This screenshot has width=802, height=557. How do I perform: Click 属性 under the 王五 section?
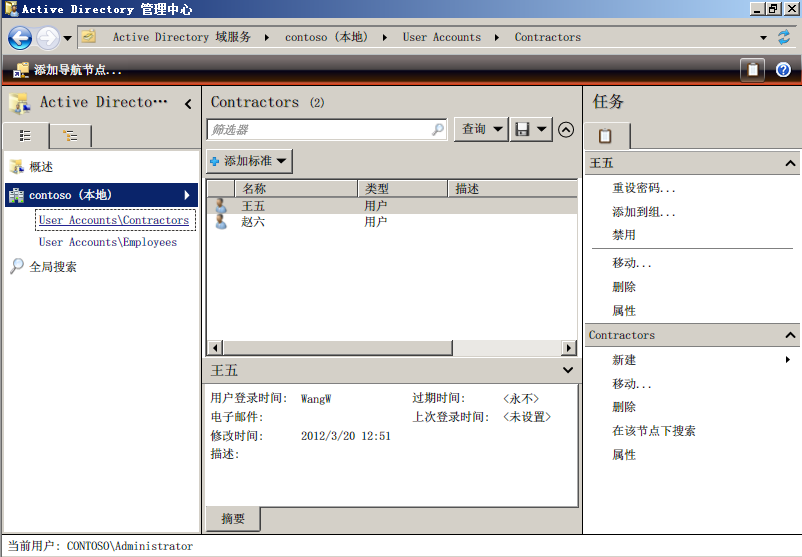(624, 311)
